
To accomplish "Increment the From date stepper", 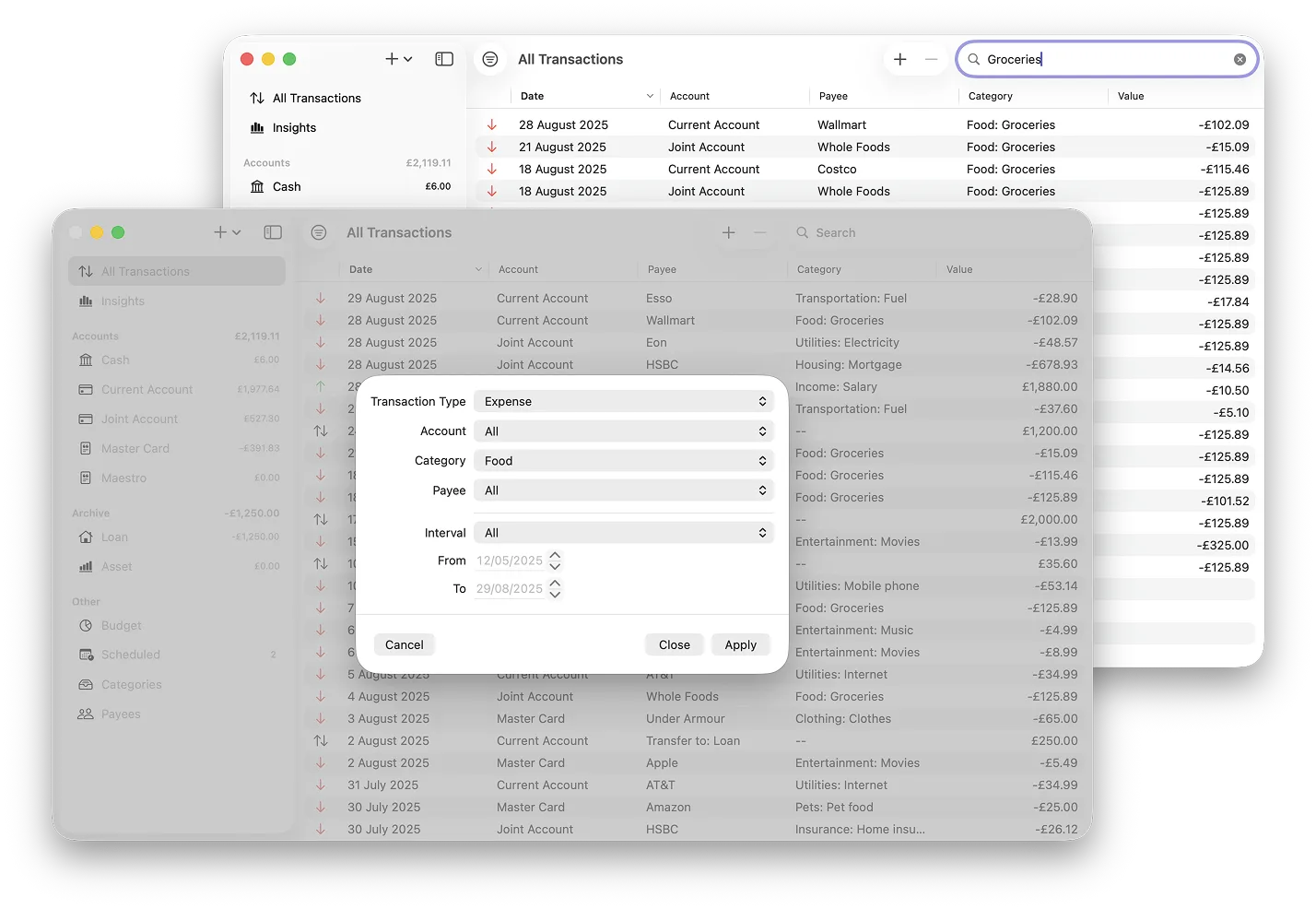I will (x=554, y=556).
